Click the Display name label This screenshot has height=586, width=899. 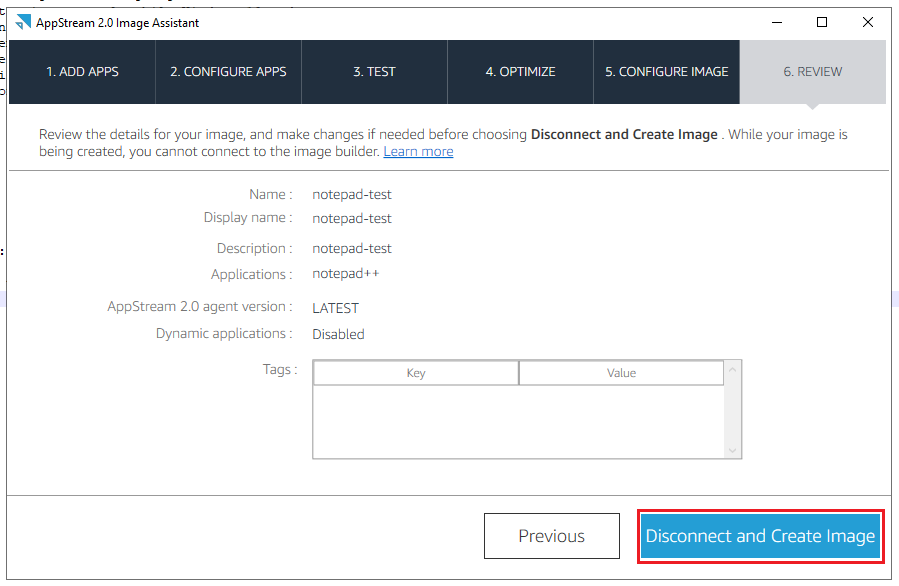(x=248, y=218)
